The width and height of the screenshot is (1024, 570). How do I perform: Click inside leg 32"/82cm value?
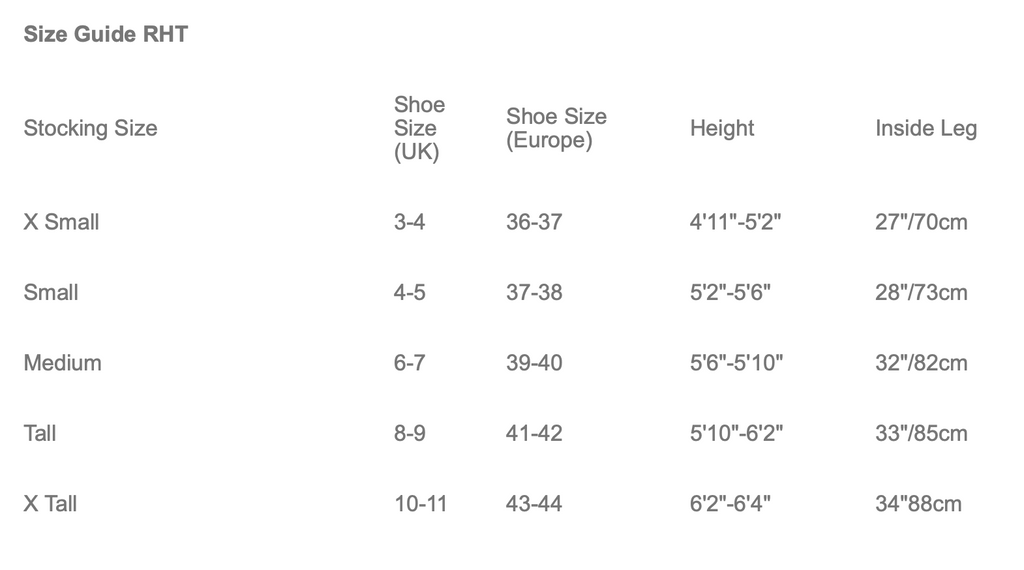click(x=921, y=363)
